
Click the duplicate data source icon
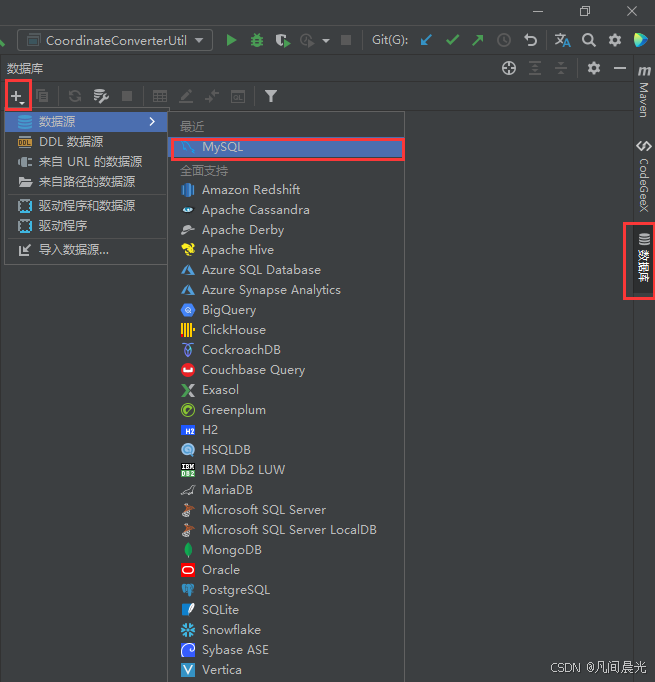coord(42,96)
